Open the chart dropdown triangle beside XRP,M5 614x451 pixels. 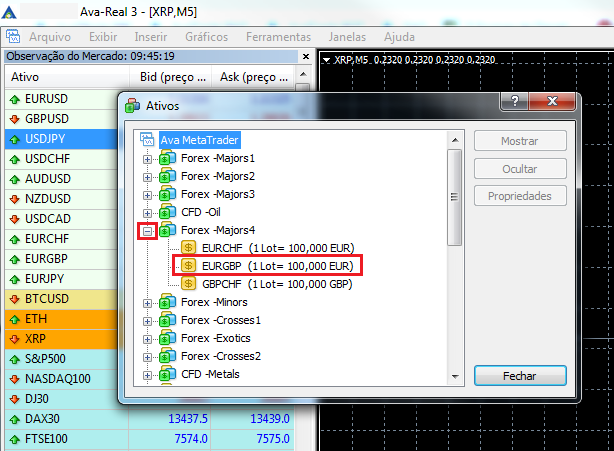click(326, 61)
